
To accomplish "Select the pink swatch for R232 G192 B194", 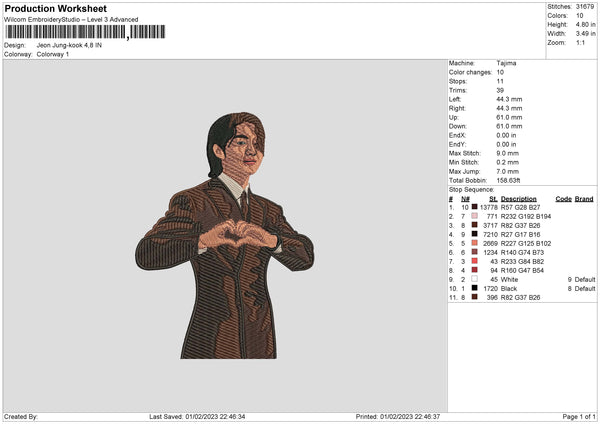I will (474, 216).
